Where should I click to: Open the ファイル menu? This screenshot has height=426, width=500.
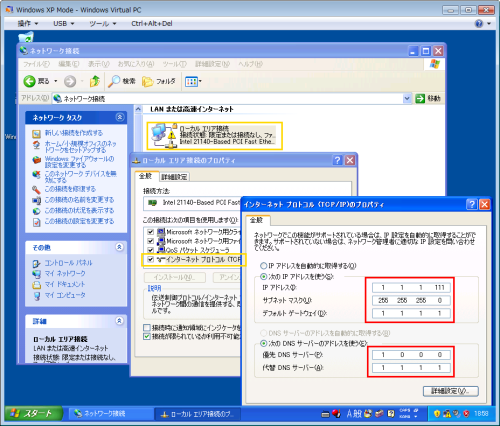coord(36,64)
